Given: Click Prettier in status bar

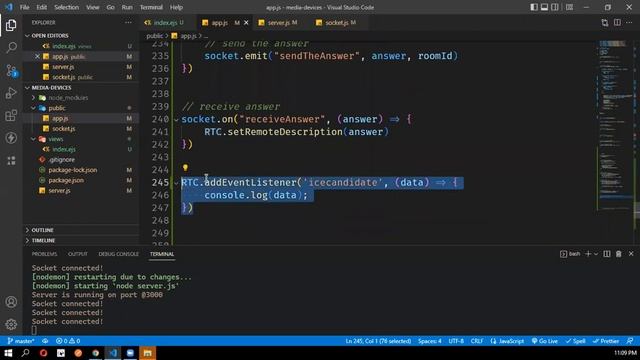Looking at the screenshot, I should coord(606,341).
